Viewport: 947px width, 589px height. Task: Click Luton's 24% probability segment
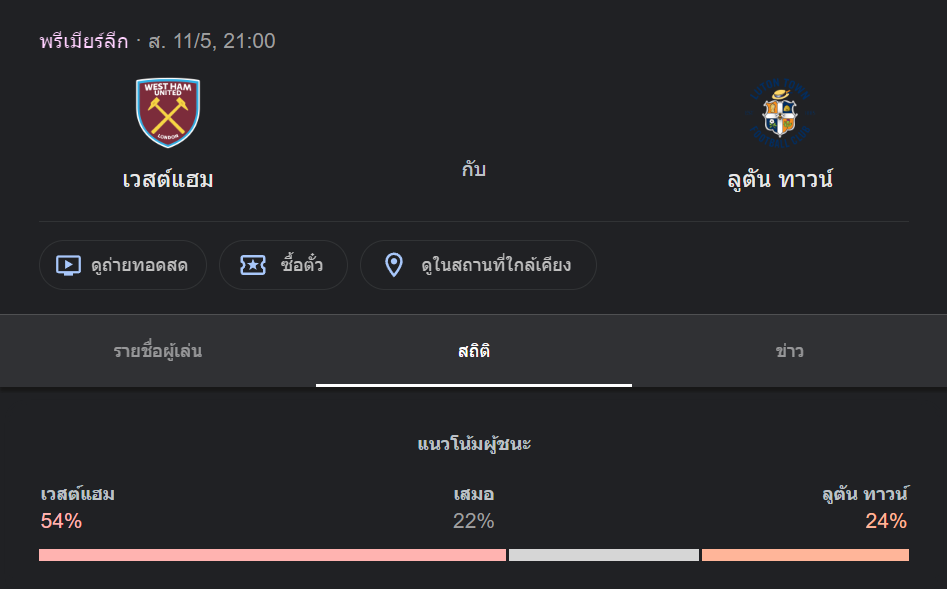pos(805,552)
